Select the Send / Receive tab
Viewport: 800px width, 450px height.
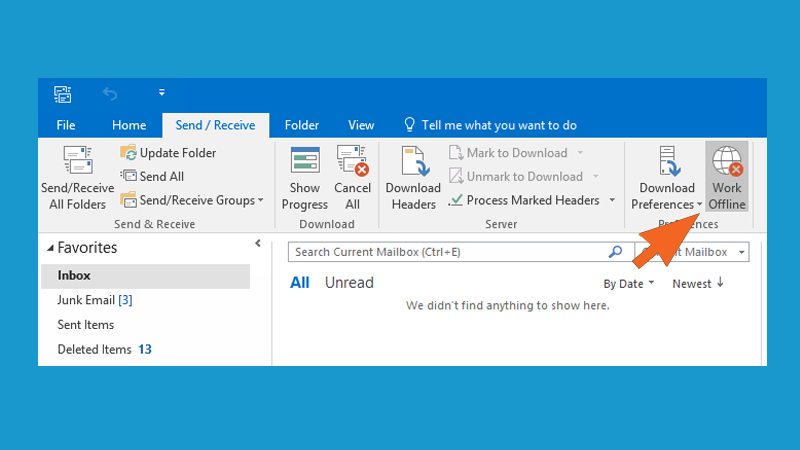coord(215,126)
